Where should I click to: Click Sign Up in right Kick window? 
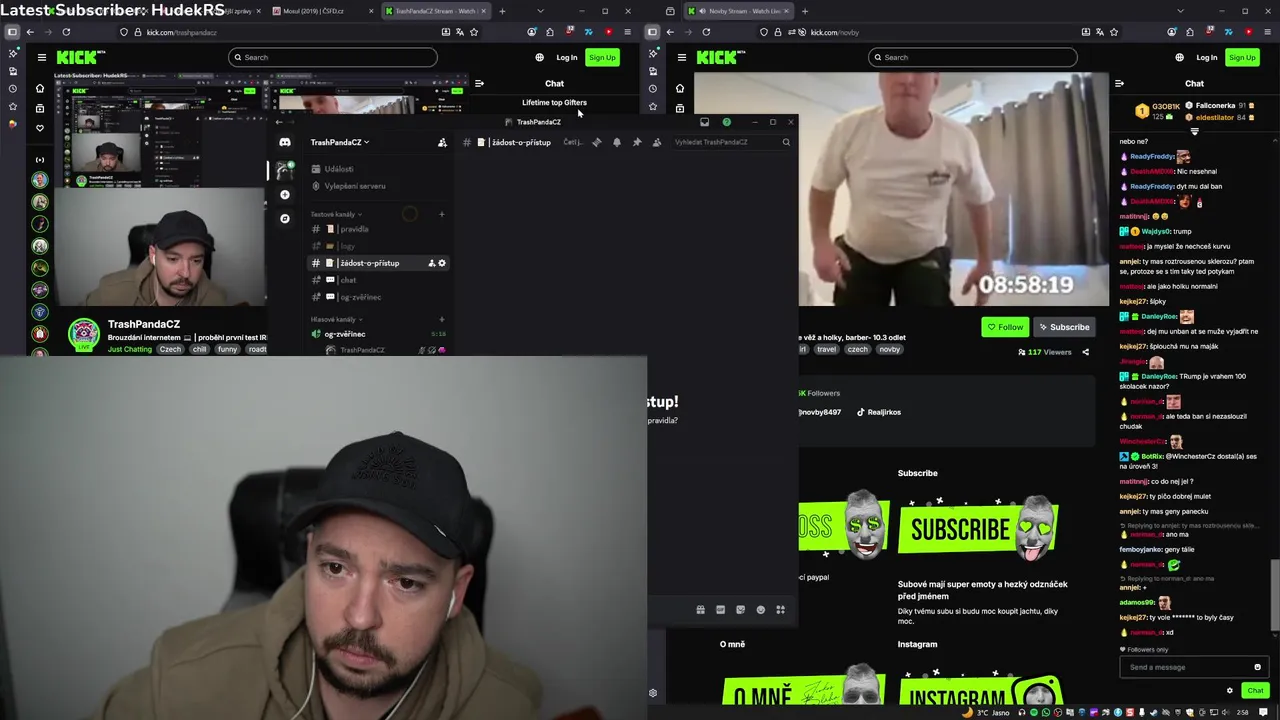tap(1242, 57)
